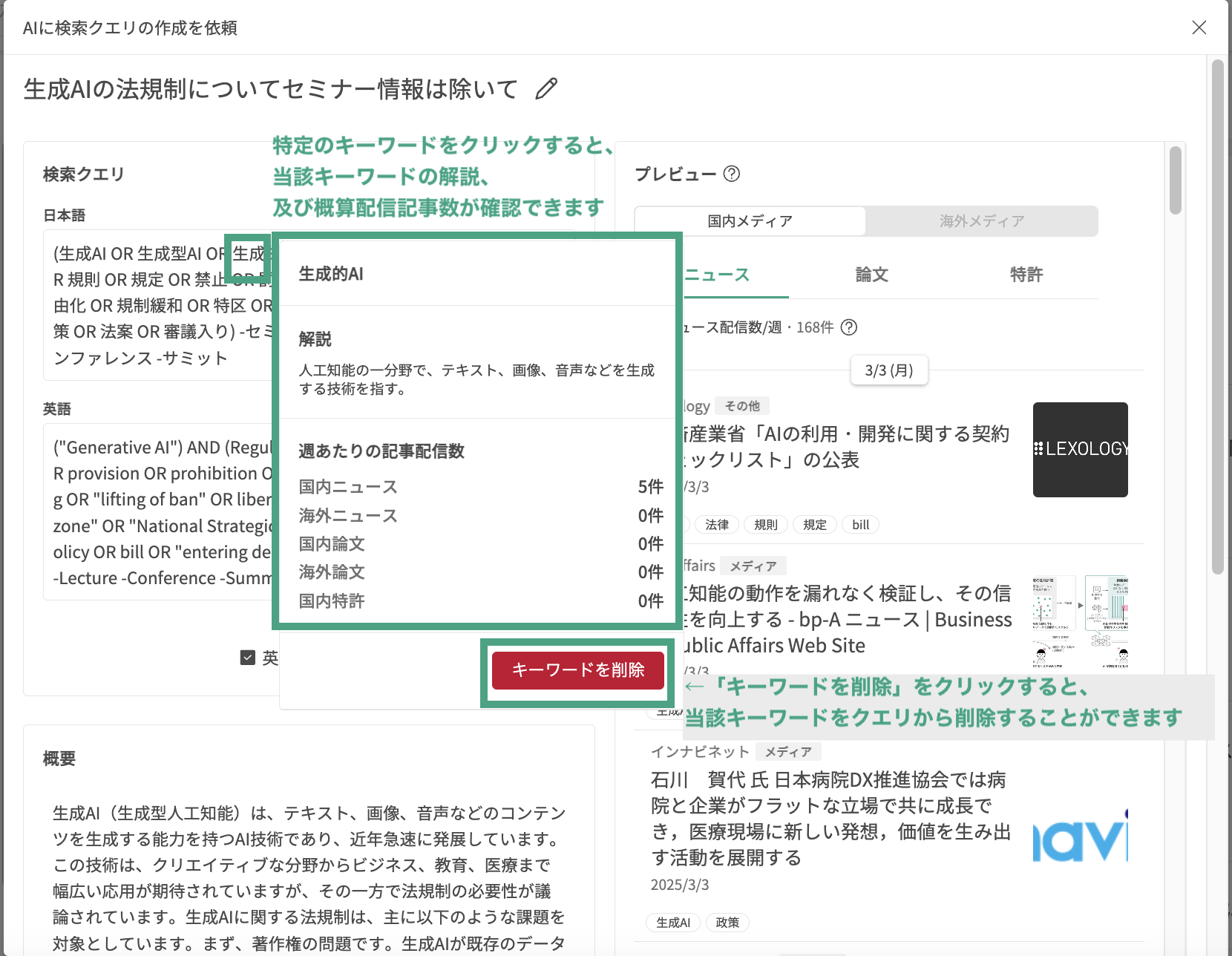Screen dimensions: 1232x956
Task: Open the diagram thumbnail of the bp-A article
Action: point(1080,621)
